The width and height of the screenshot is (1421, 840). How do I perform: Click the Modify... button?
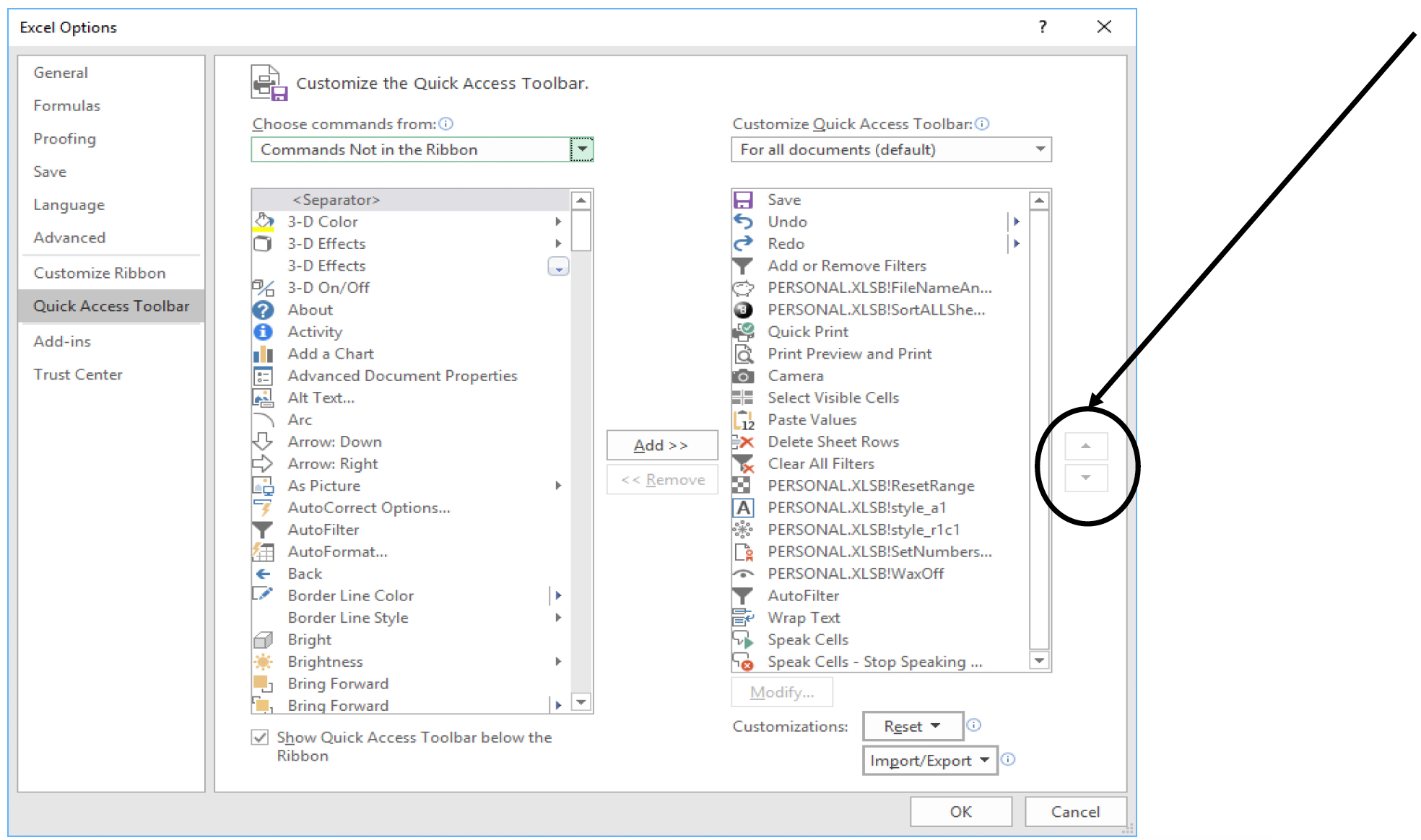coord(782,692)
